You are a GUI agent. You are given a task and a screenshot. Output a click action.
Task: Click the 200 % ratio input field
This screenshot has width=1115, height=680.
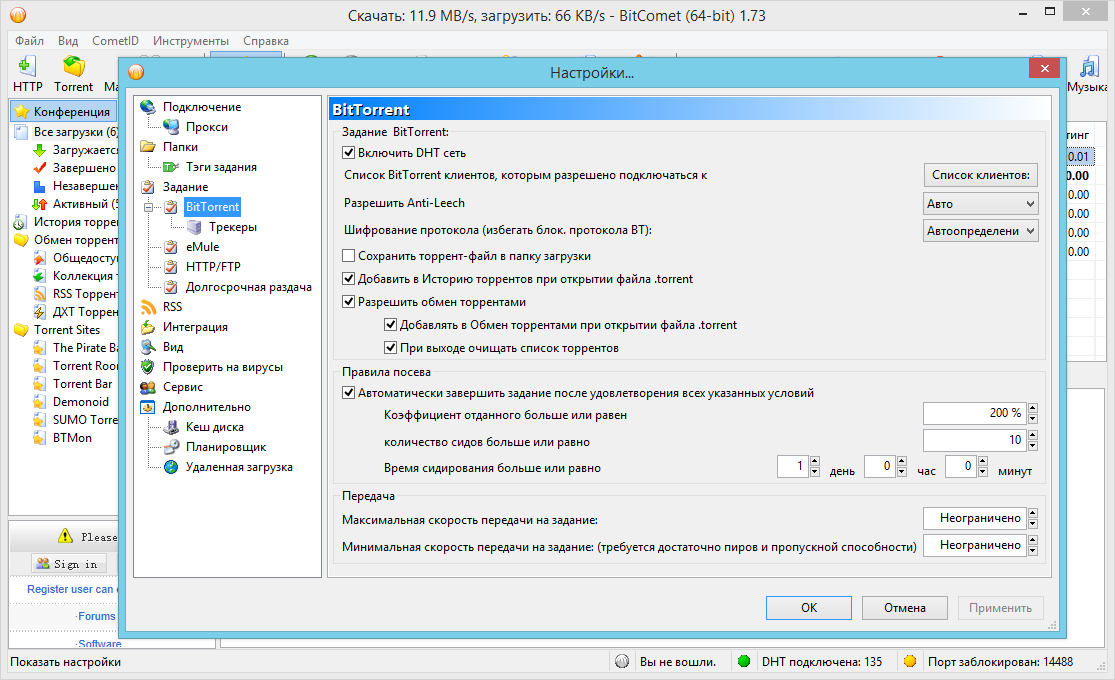click(x=974, y=413)
